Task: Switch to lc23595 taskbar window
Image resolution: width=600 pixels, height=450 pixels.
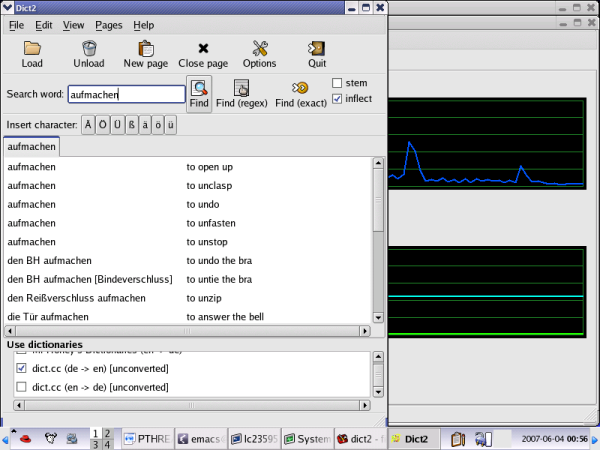Action: point(254,439)
